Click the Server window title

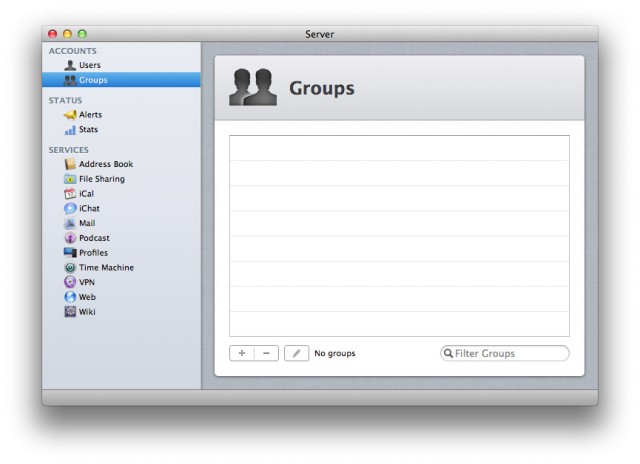click(x=320, y=34)
